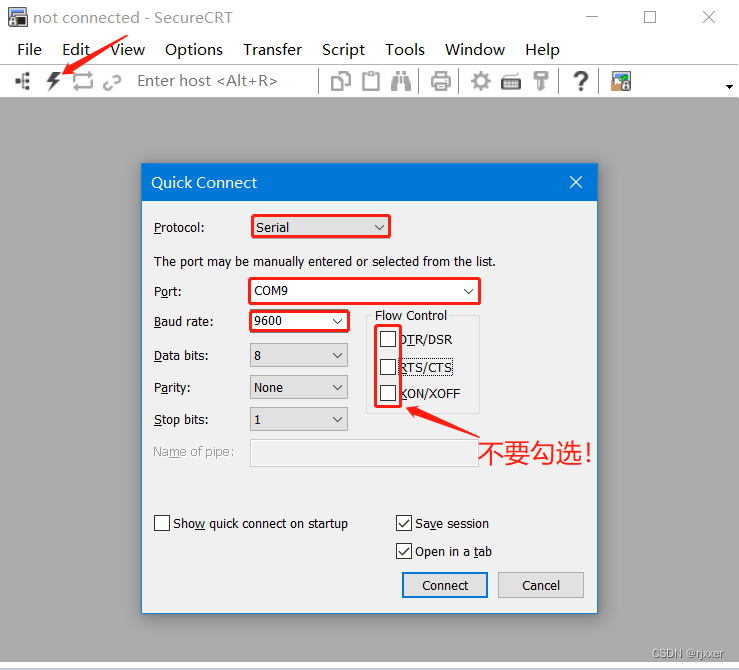Maximize the SecureCRT window
The image size is (739, 670).
coord(650,17)
